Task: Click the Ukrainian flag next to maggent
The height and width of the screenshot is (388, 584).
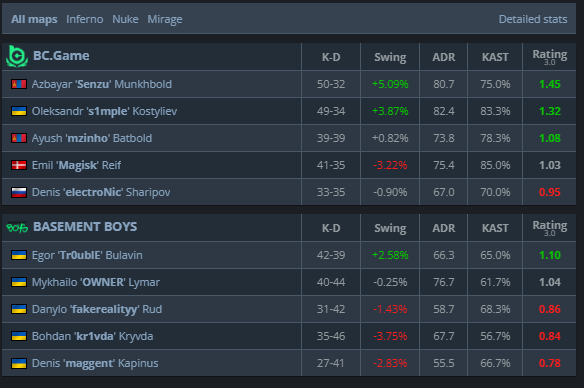Action: tap(19, 363)
